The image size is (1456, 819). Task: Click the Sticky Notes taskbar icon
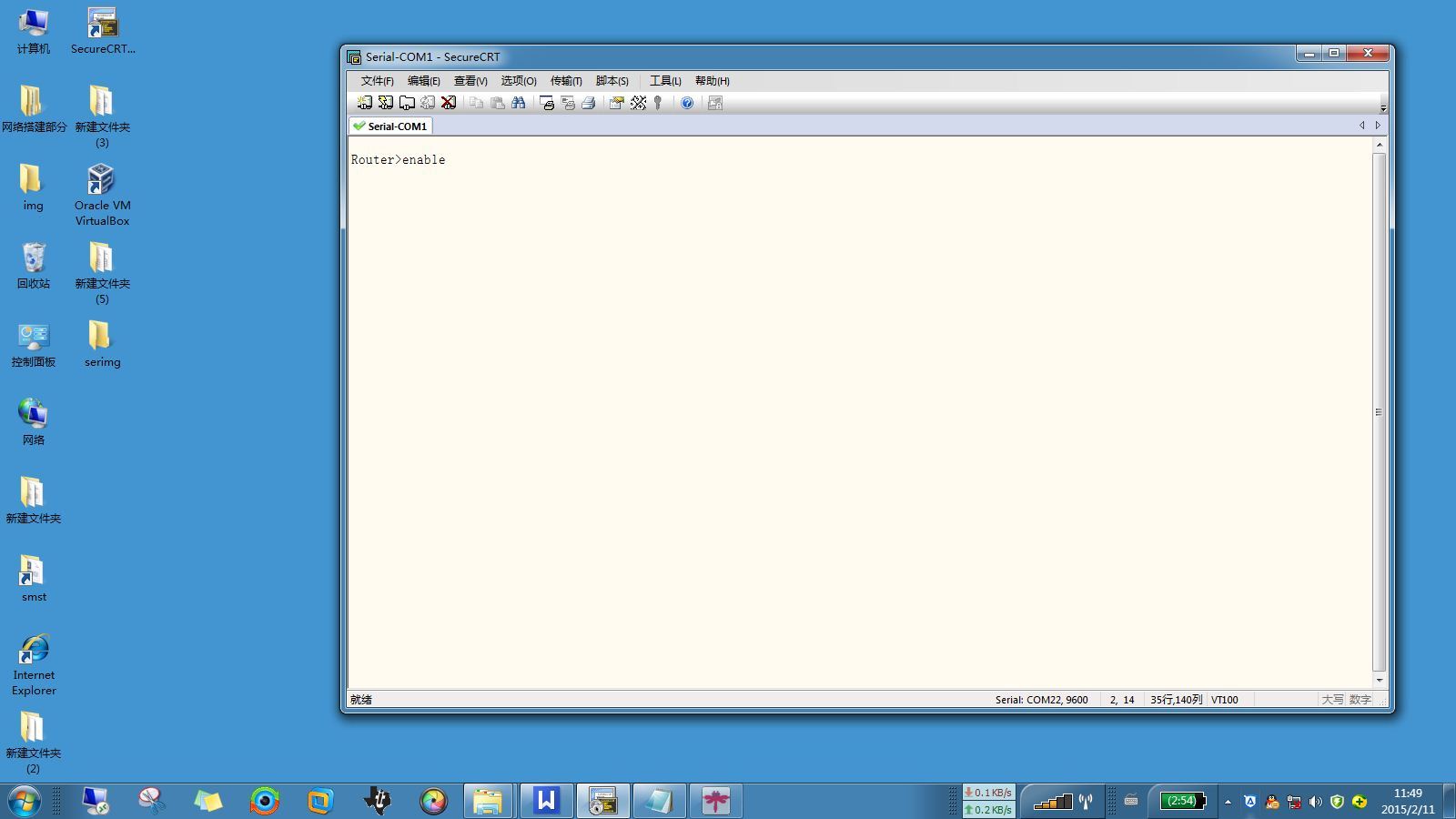(x=208, y=801)
